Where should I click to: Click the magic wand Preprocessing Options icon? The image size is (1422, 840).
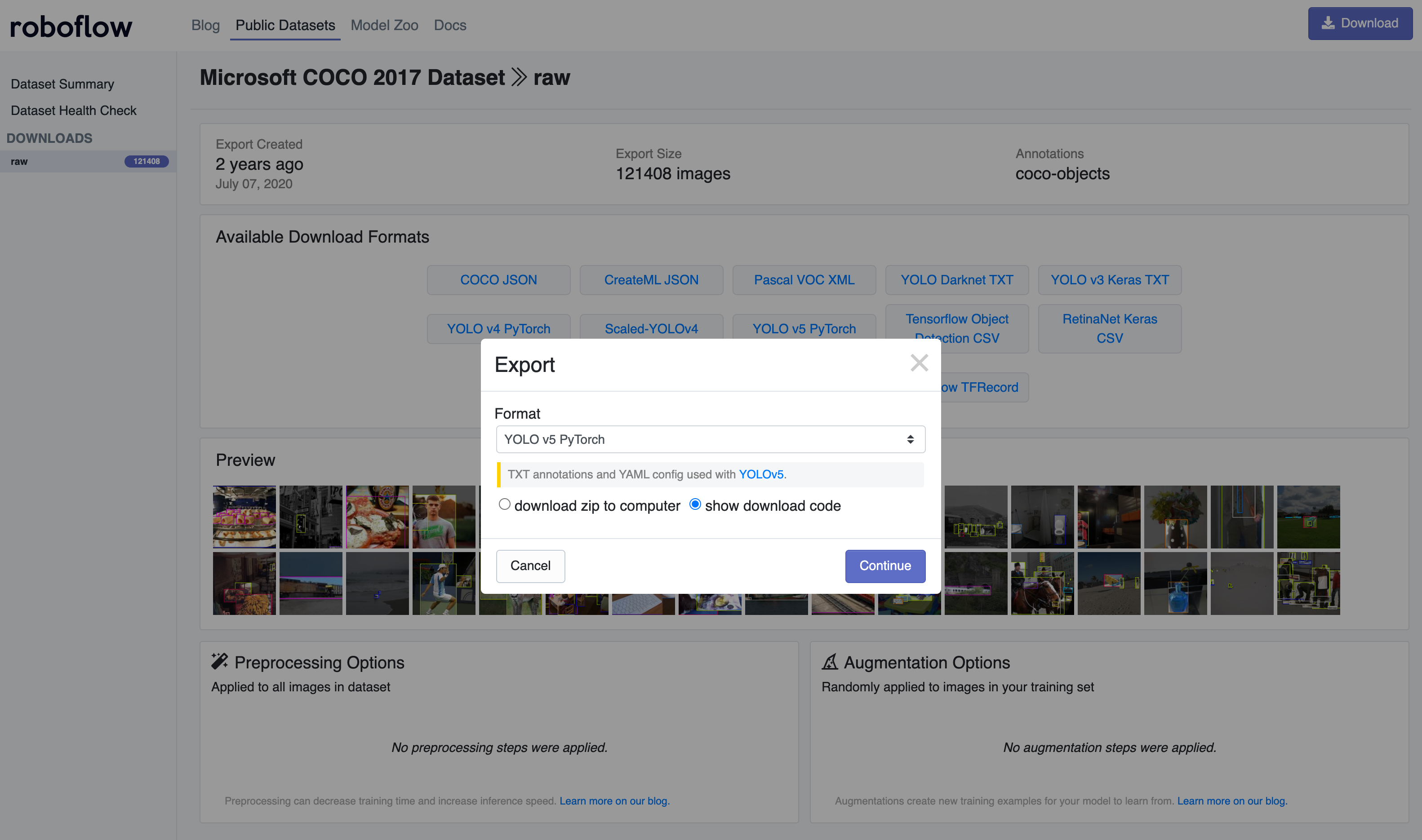(219, 661)
